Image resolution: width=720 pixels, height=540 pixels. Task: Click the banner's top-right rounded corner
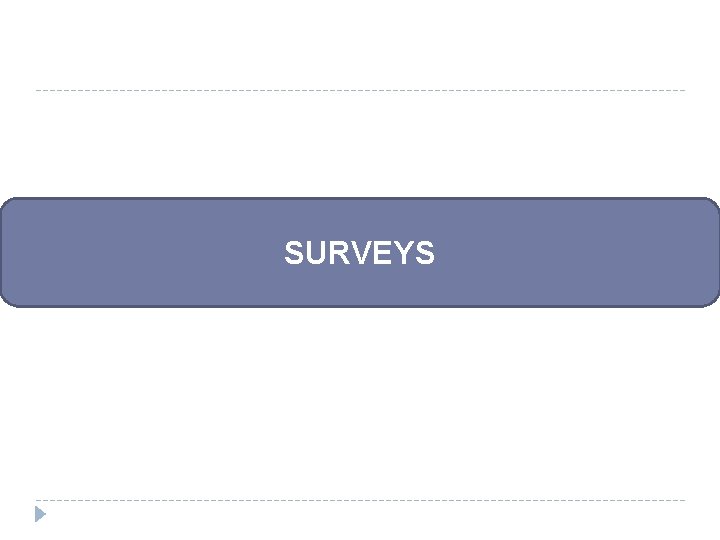click(x=711, y=206)
